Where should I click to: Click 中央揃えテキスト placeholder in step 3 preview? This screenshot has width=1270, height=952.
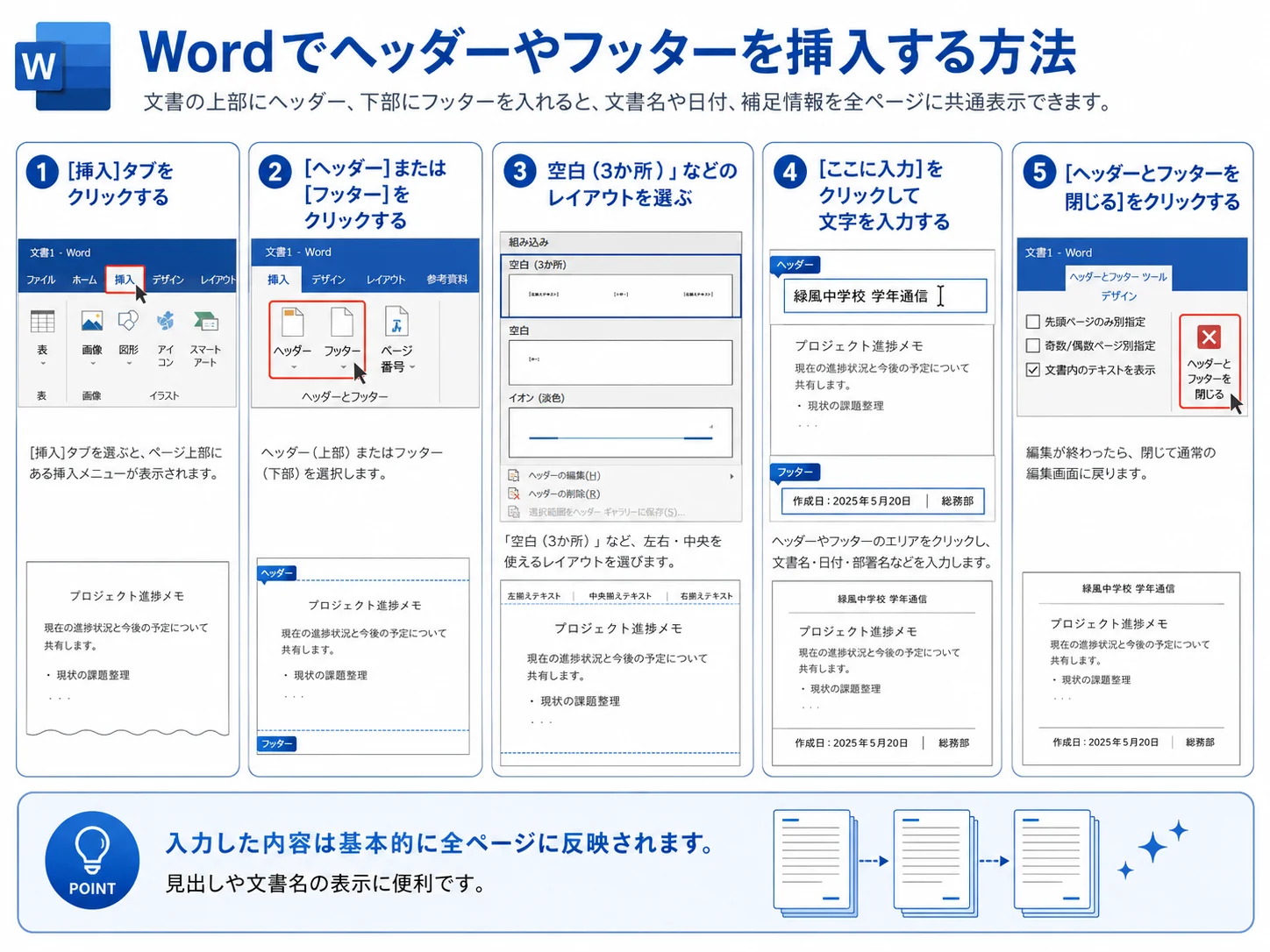(x=620, y=596)
